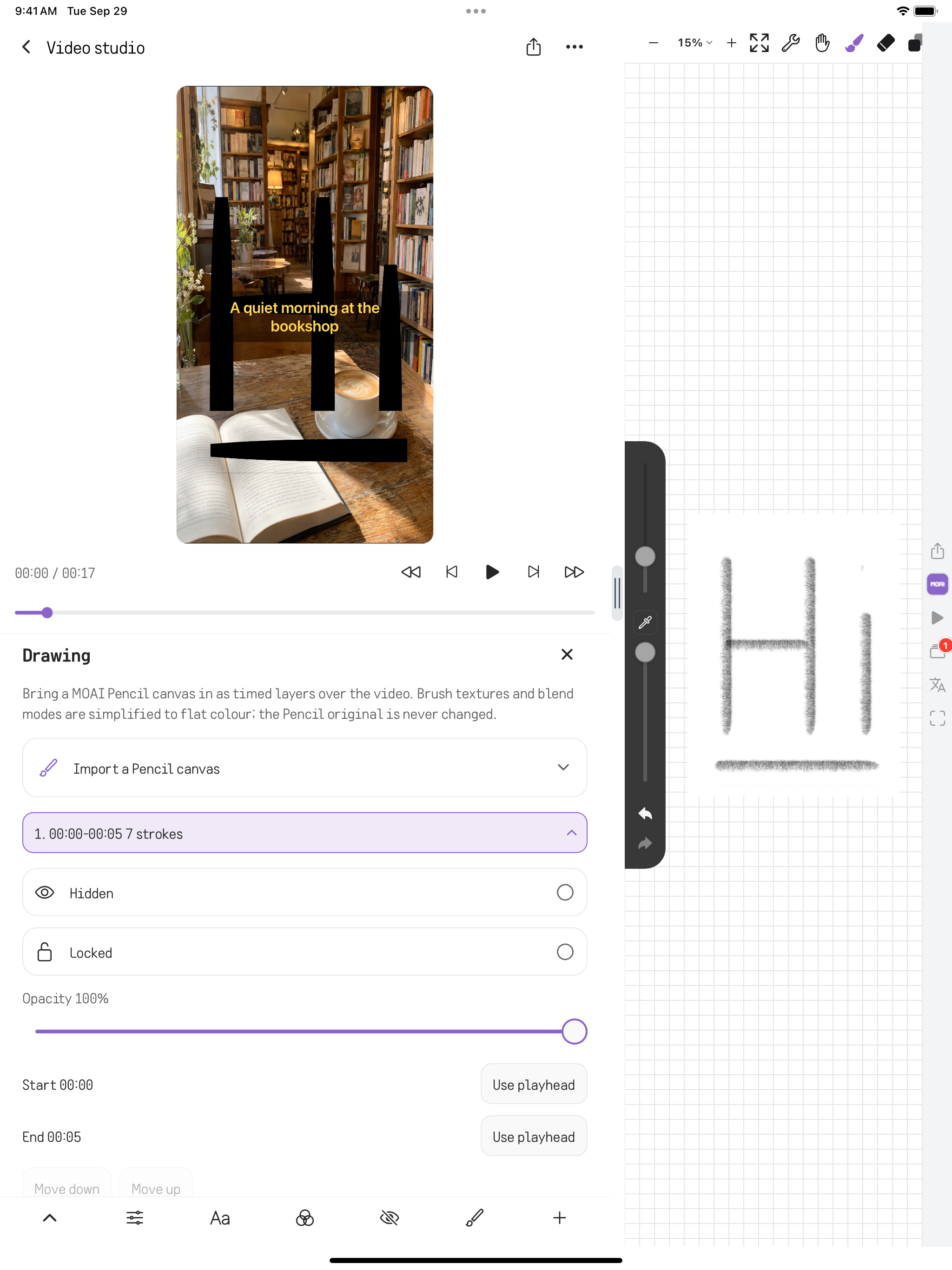
Task: Select the hand pan tool
Action: (x=822, y=42)
